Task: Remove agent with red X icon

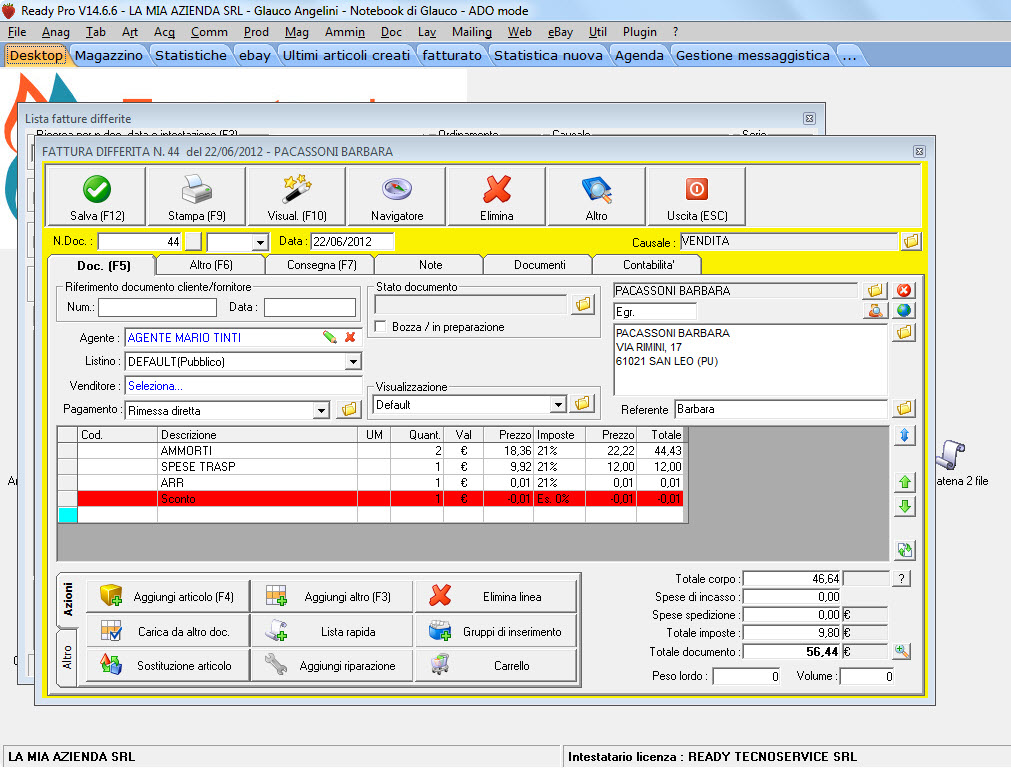Action: click(x=350, y=338)
